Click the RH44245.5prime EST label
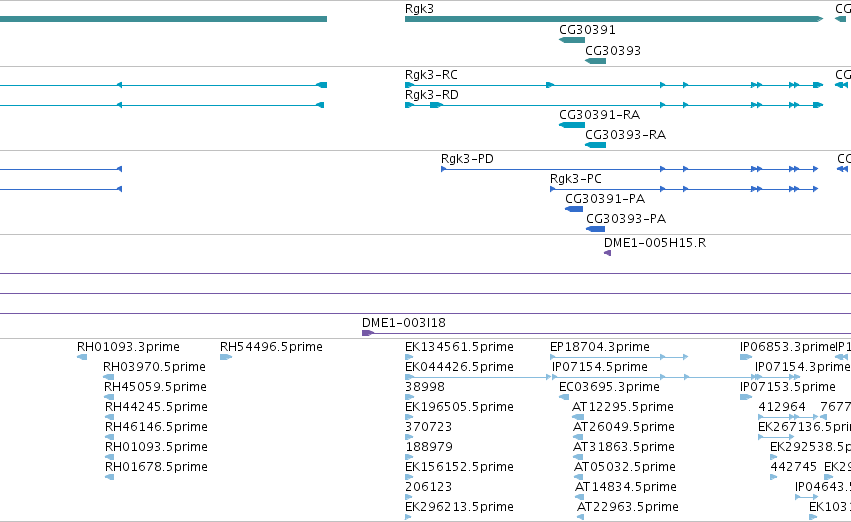The height and width of the screenshot is (522, 851). coord(156,406)
